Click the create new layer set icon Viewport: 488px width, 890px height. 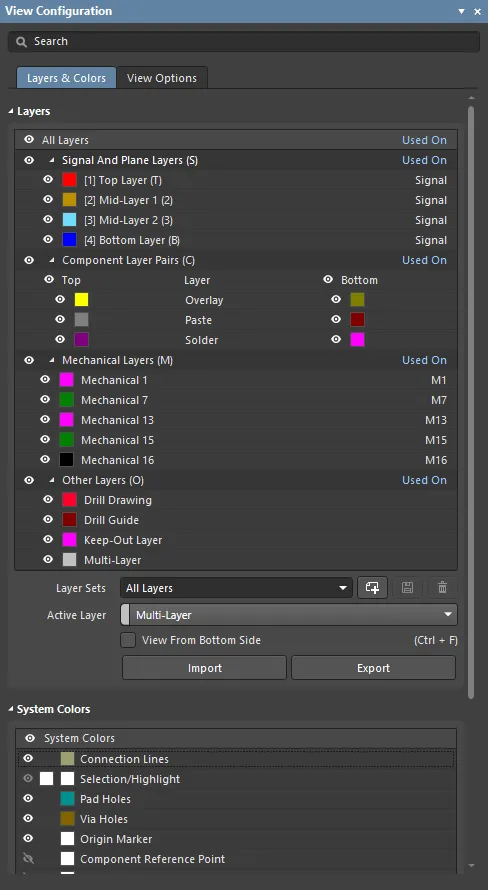(x=372, y=588)
